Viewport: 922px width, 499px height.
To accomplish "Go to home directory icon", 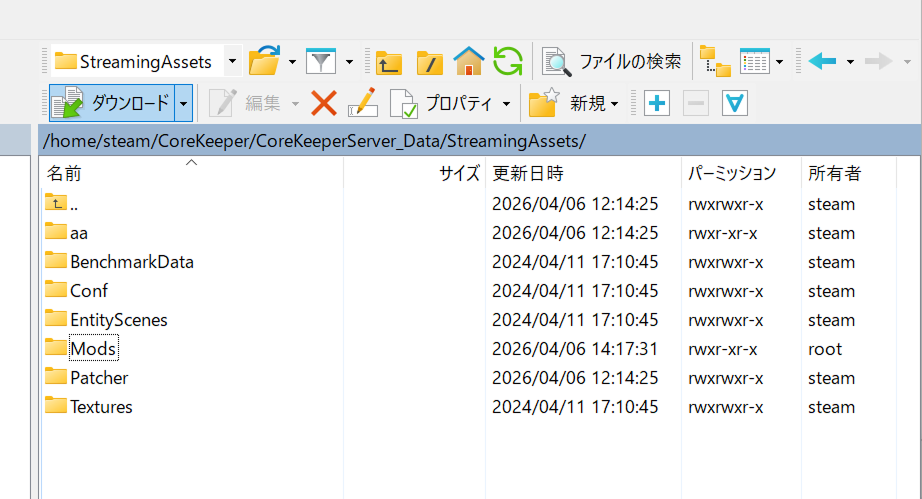I will 468,62.
